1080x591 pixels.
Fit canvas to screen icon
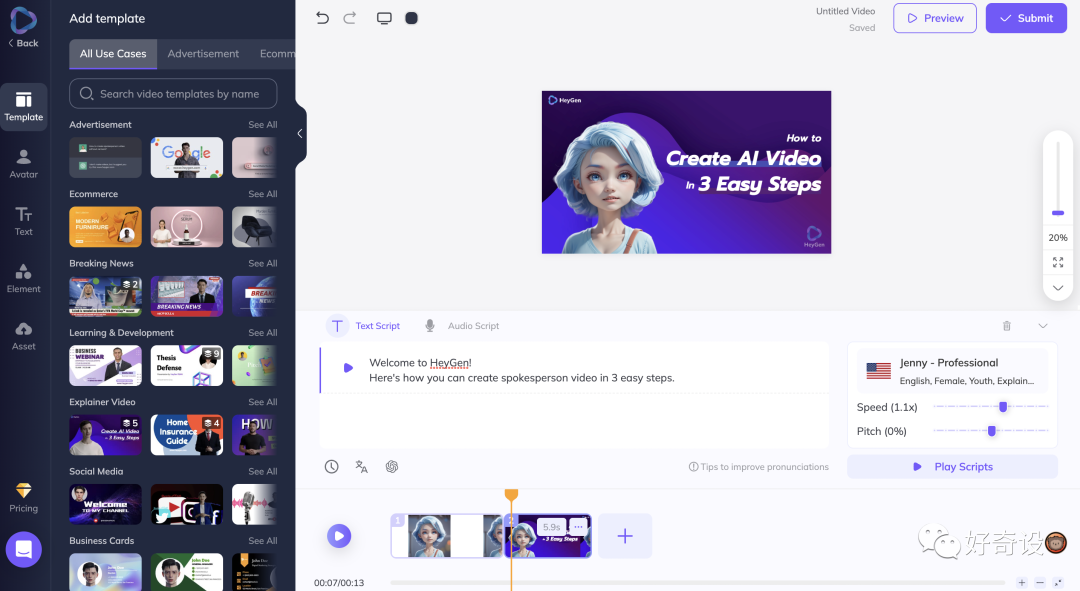pyautogui.click(x=1058, y=262)
